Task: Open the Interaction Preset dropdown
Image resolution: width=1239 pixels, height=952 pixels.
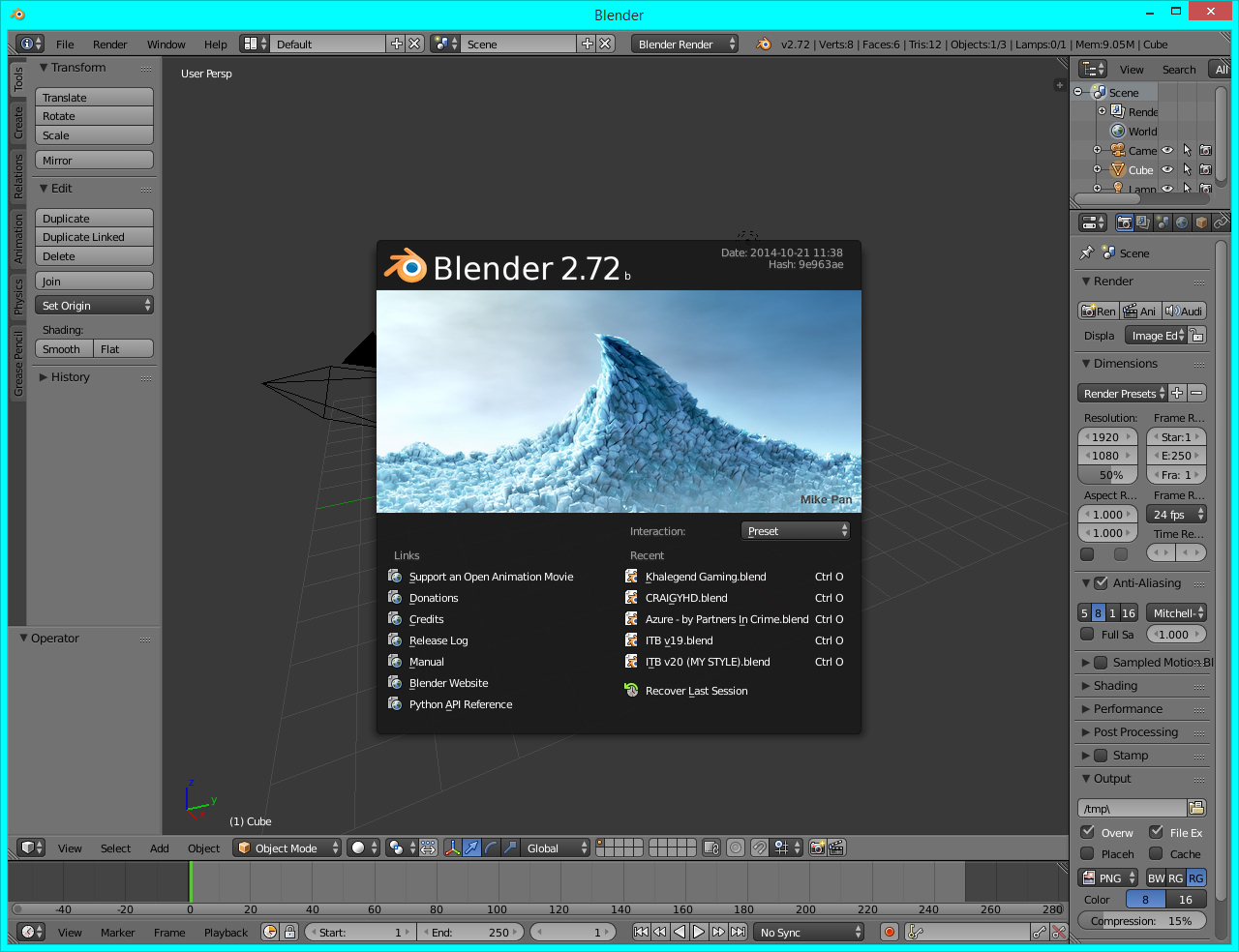Action: (x=796, y=531)
